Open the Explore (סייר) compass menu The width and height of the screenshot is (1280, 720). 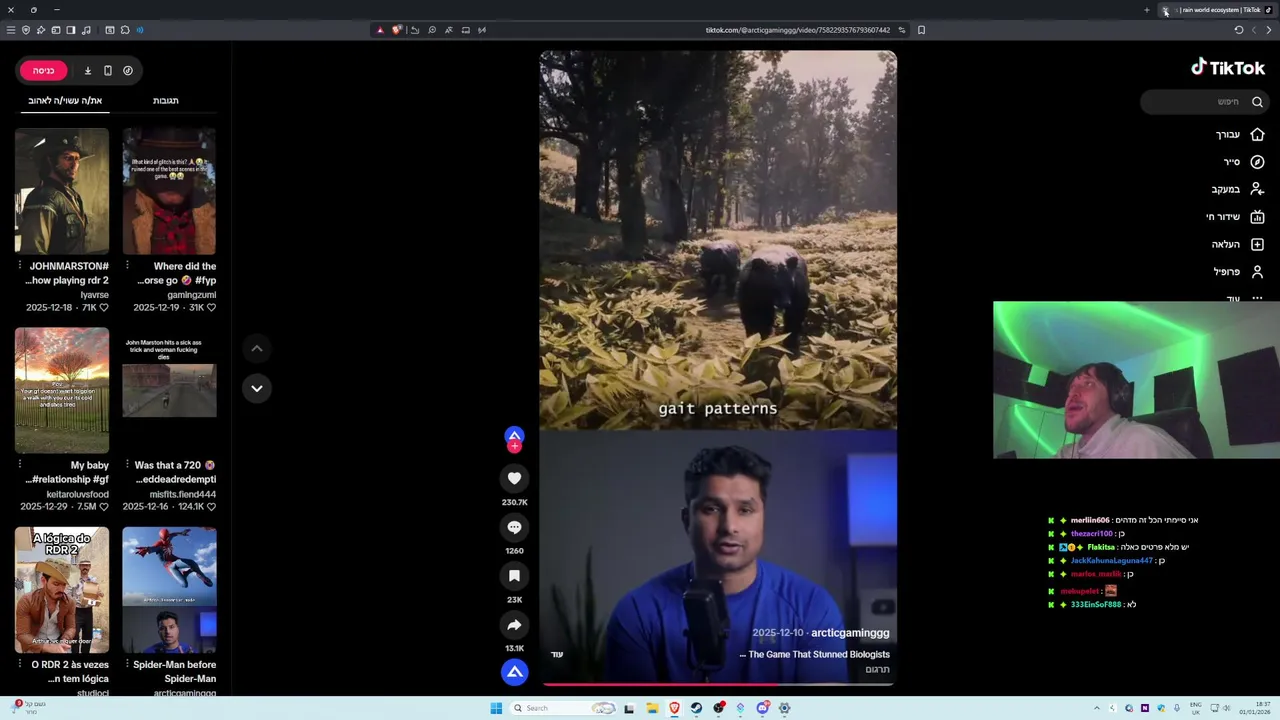pyautogui.click(x=1243, y=162)
